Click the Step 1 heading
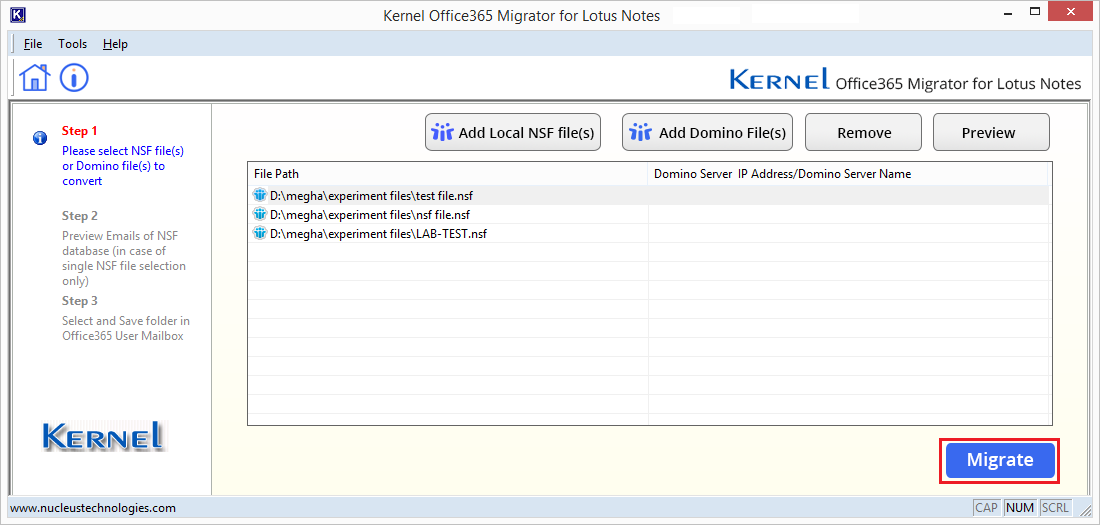 [x=80, y=131]
